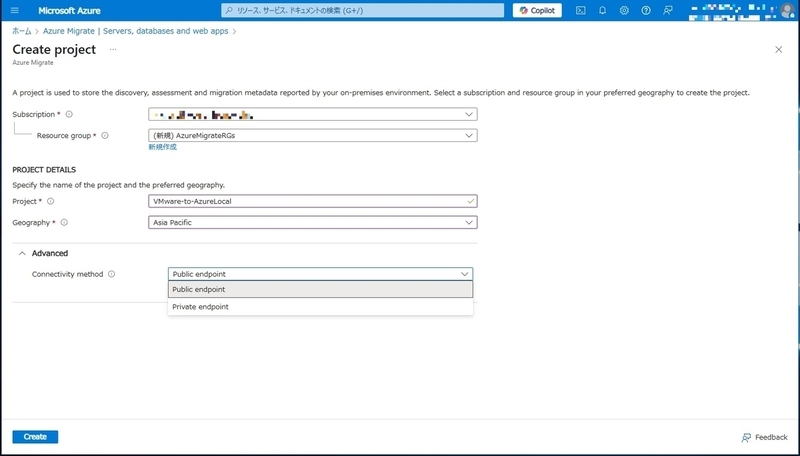The width and height of the screenshot is (800, 456).
Task: Launch Copilot from the header
Action: 537,10
